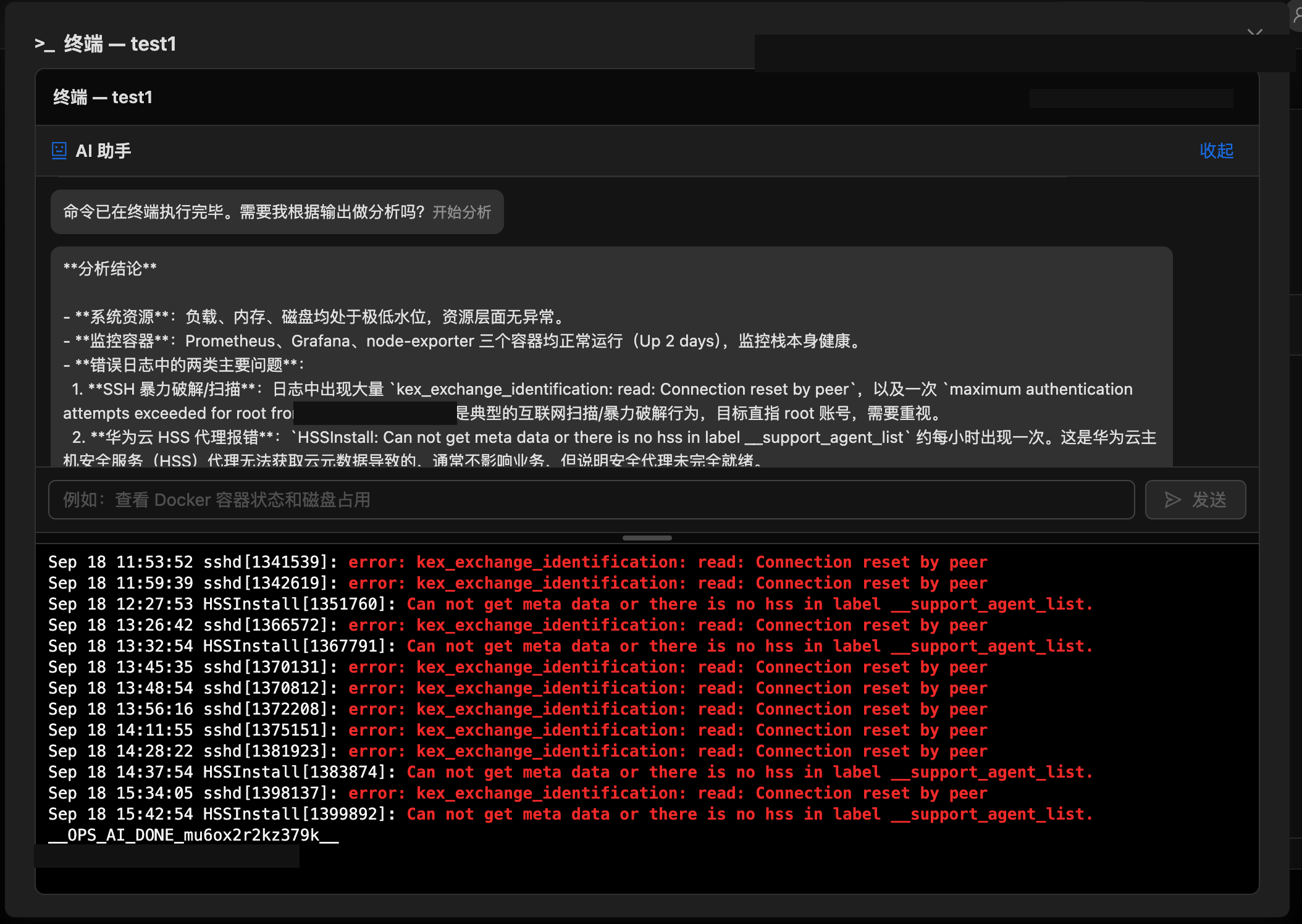Click the AI 助手 panel label
Image resolution: width=1302 pixels, height=924 pixels.
(103, 151)
